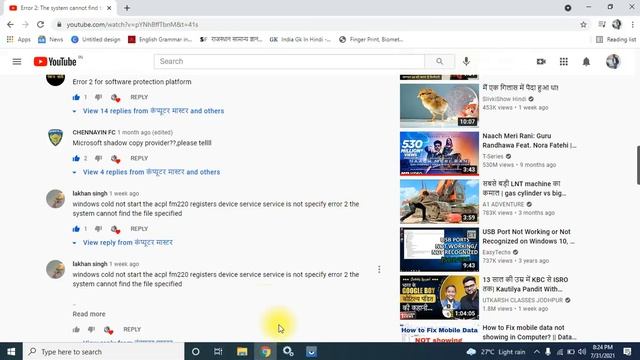Open CHENNAYIN FC commenter avatar

(x=56, y=138)
